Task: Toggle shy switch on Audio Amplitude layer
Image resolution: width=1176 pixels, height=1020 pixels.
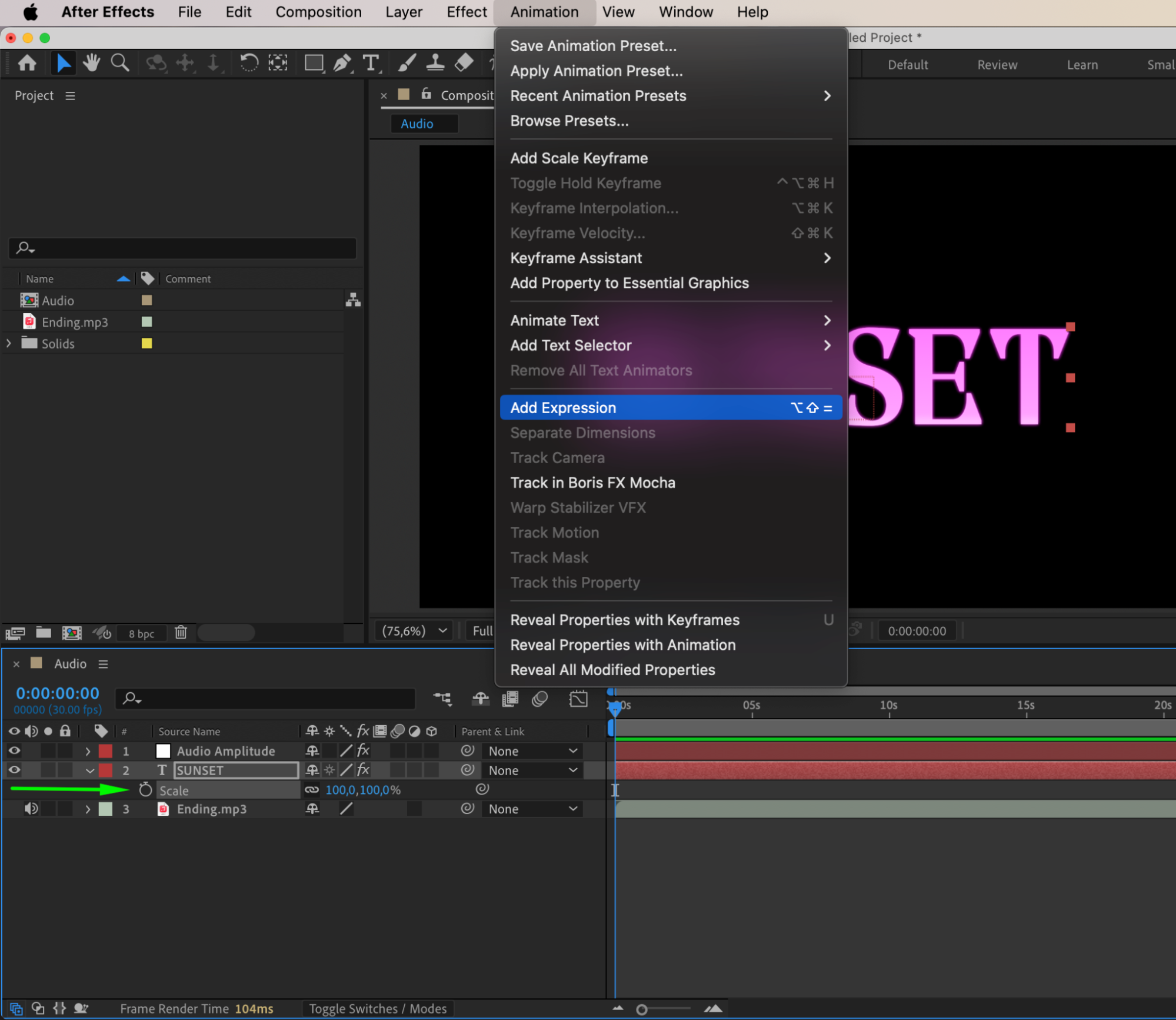Action: (312, 751)
